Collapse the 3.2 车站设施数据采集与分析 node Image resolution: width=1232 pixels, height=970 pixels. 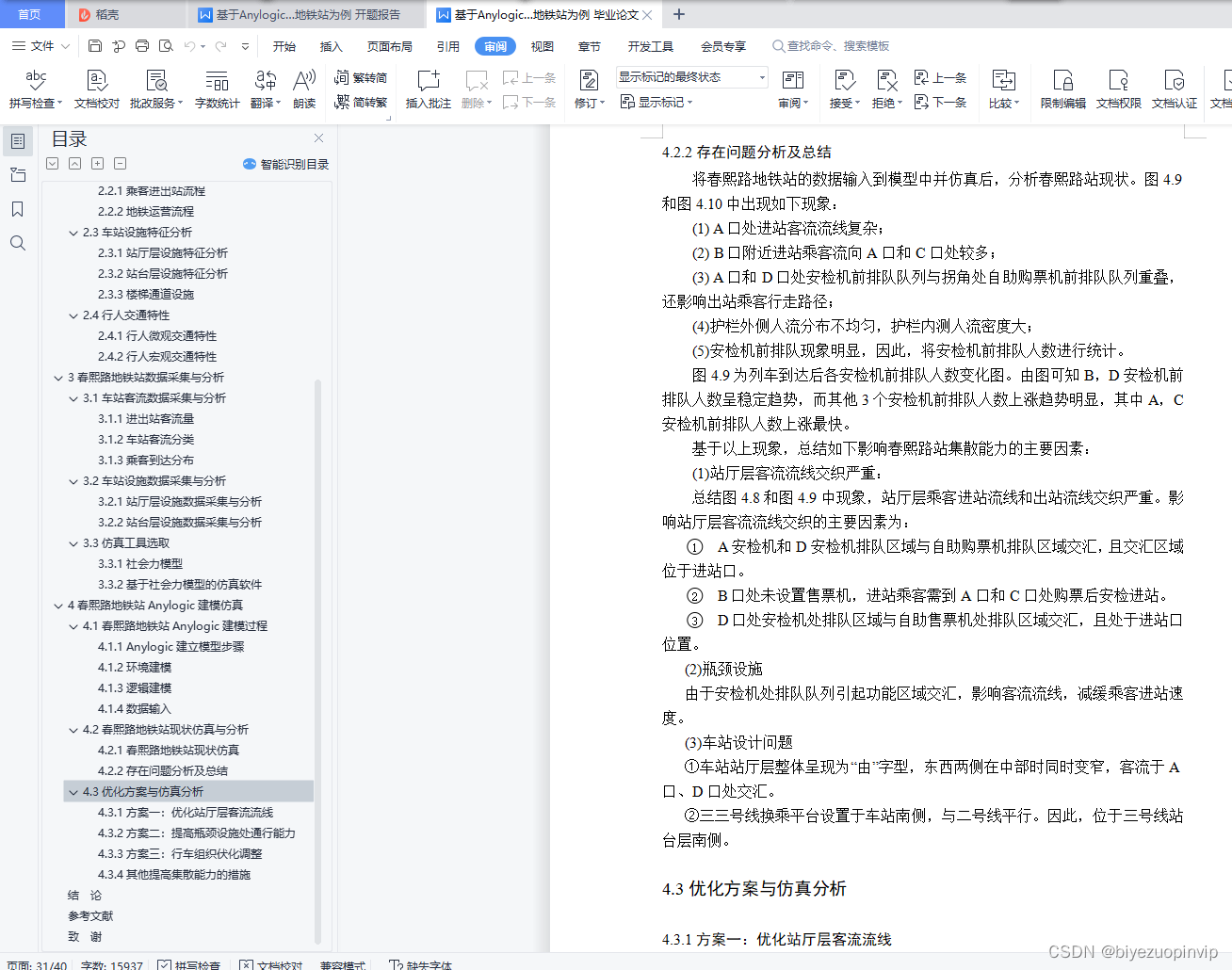[x=73, y=480]
